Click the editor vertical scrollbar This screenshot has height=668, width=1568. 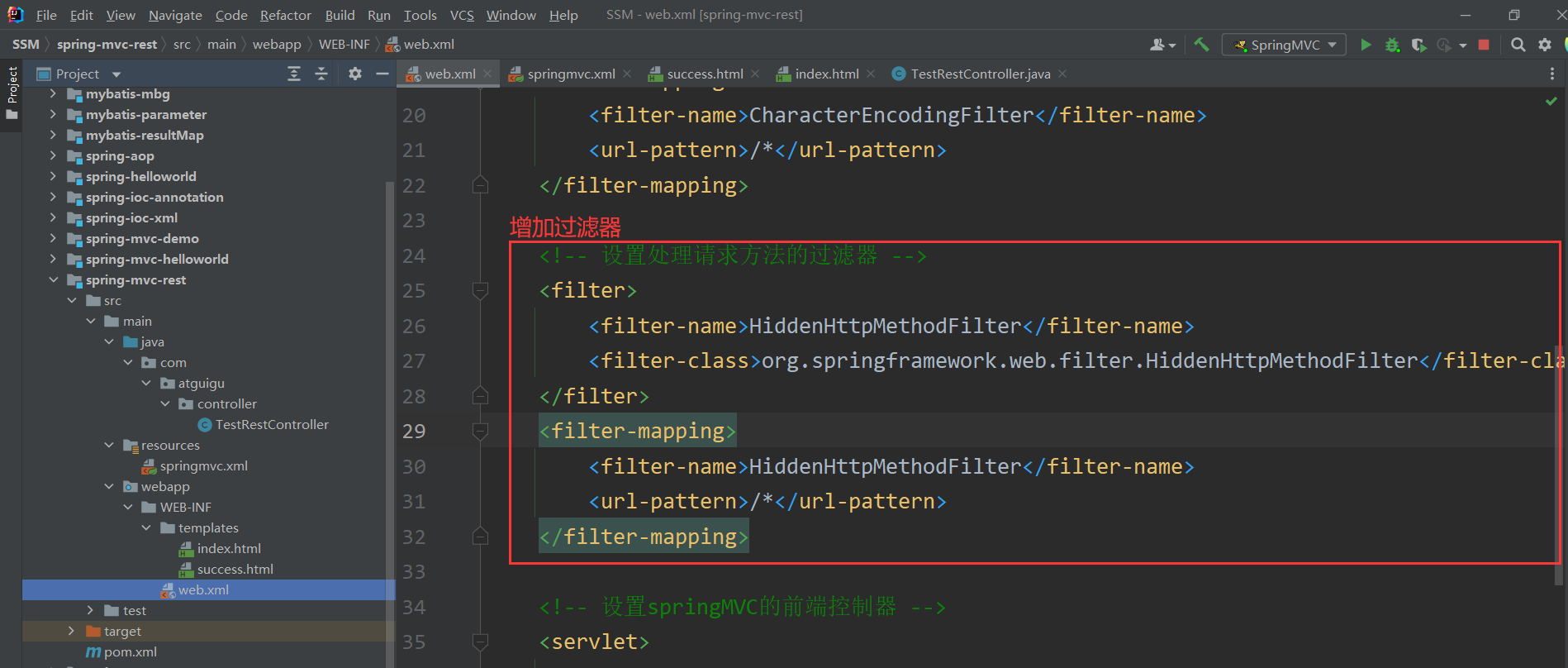1558,465
